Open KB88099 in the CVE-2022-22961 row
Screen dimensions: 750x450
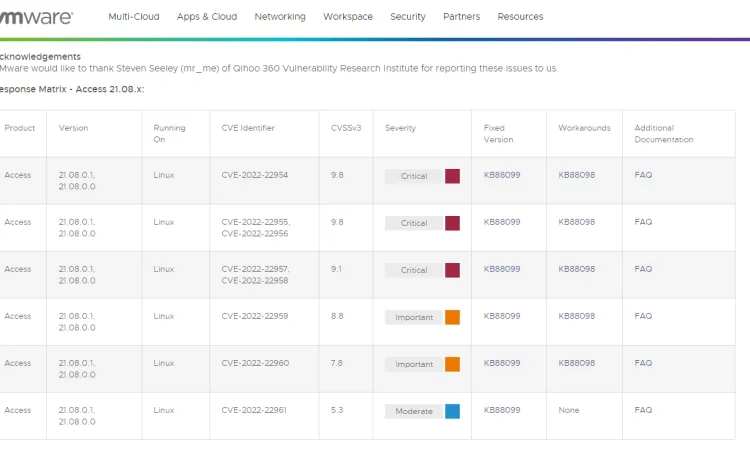pyautogui.click(x=502, y=410)
